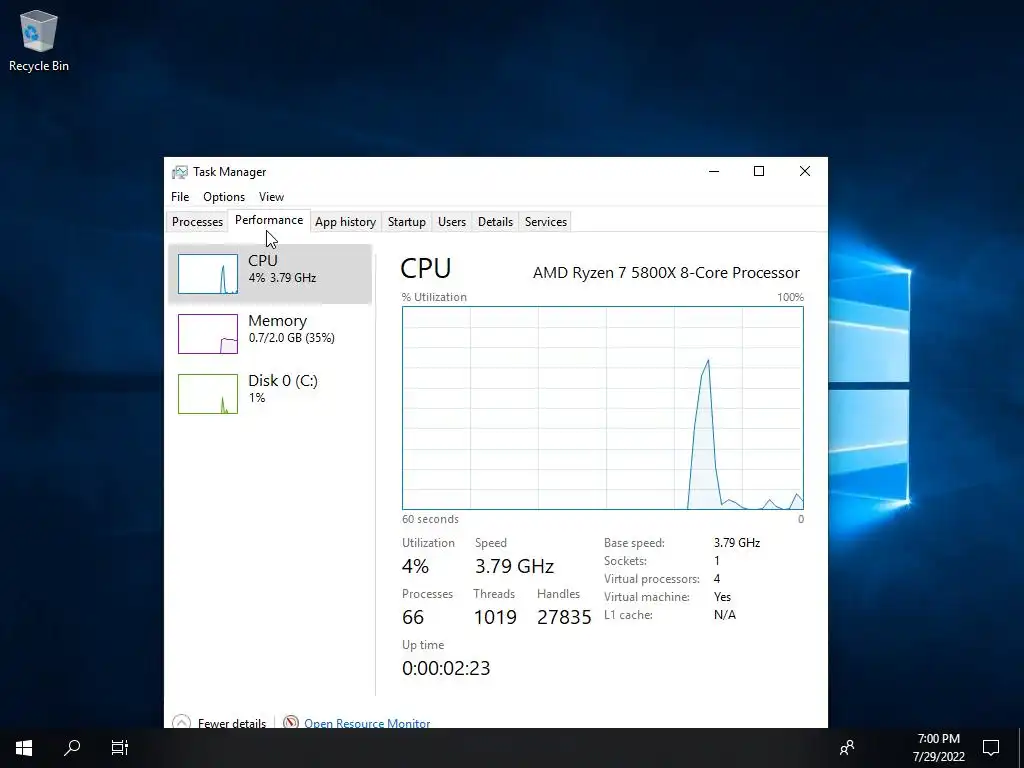1024x768 pixels.
Task: Switch to the App history tab
Action: point(345,222)
